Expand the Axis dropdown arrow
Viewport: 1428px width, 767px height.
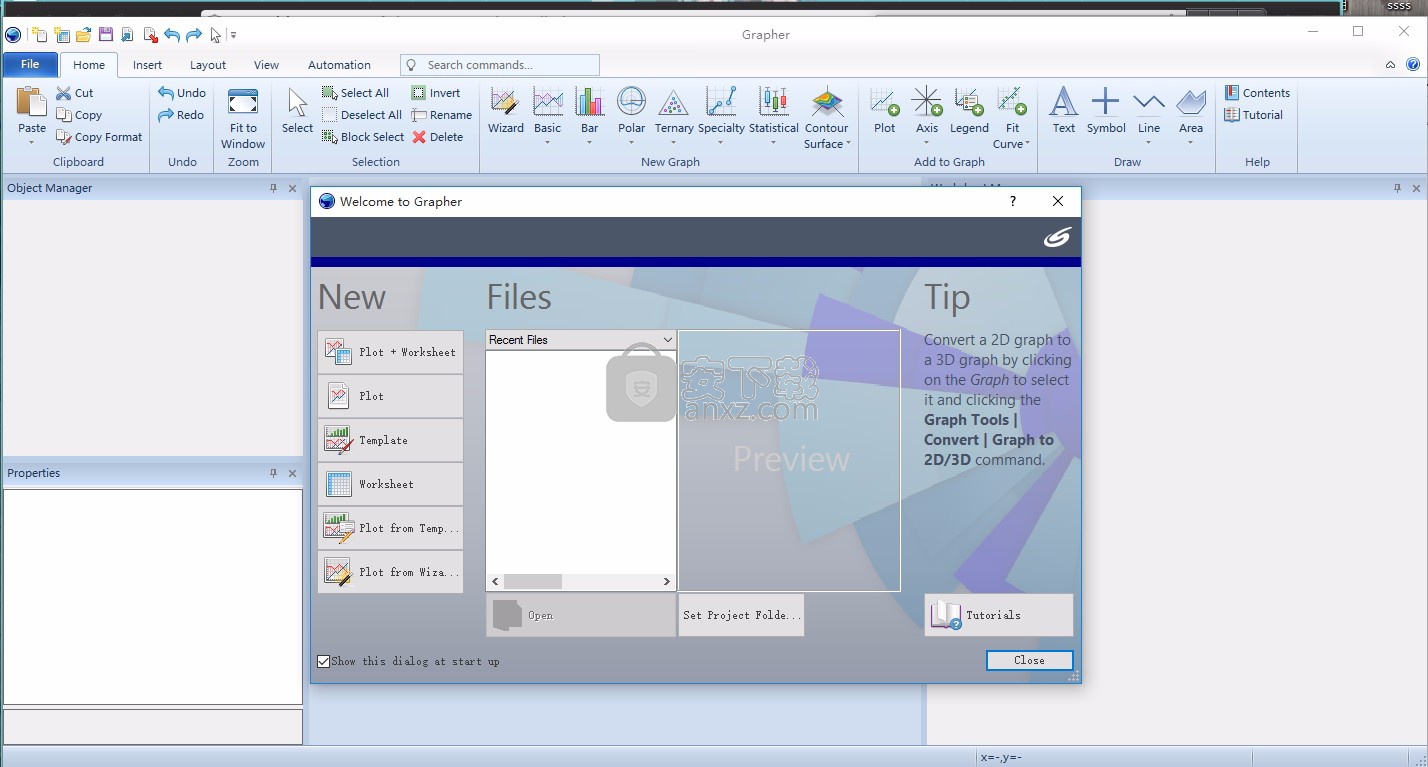[x=927, y=142]
